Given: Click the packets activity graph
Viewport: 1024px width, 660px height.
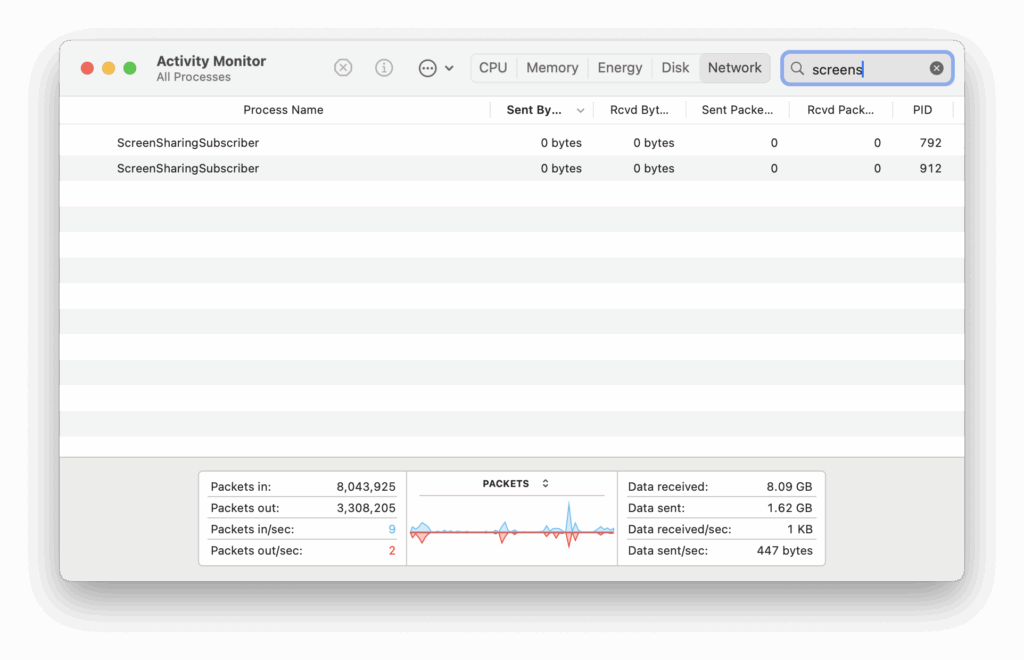Looking at the screenshot, I should (x=512, y=527).
